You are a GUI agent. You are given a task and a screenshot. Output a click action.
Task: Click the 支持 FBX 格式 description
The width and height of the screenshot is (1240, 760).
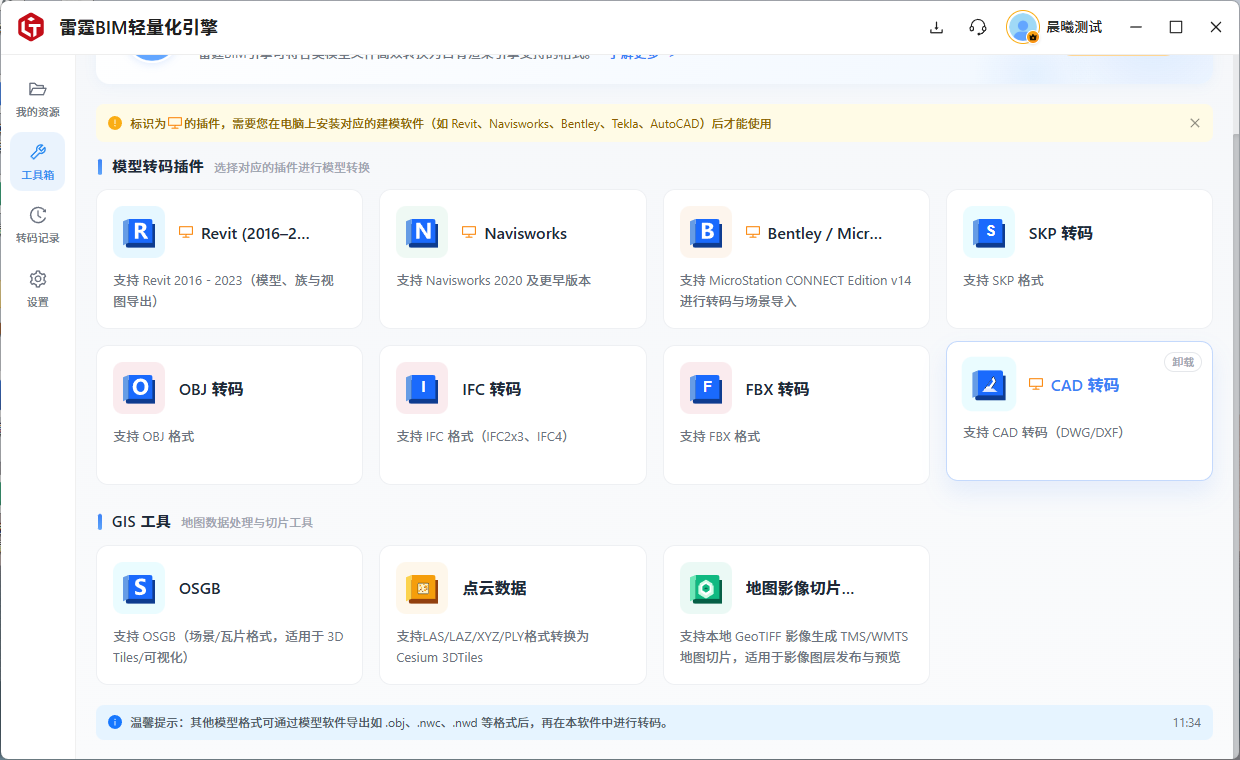pos(720,437)
